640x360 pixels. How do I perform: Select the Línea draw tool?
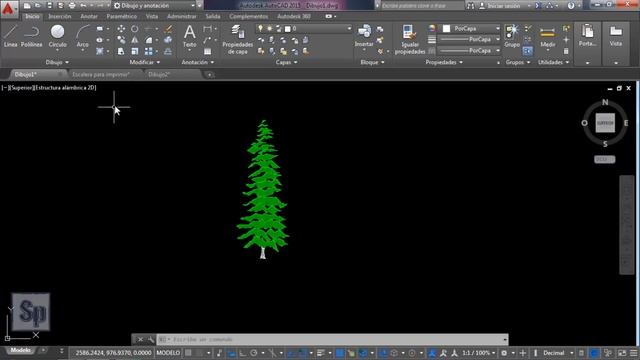coord(10,36)
